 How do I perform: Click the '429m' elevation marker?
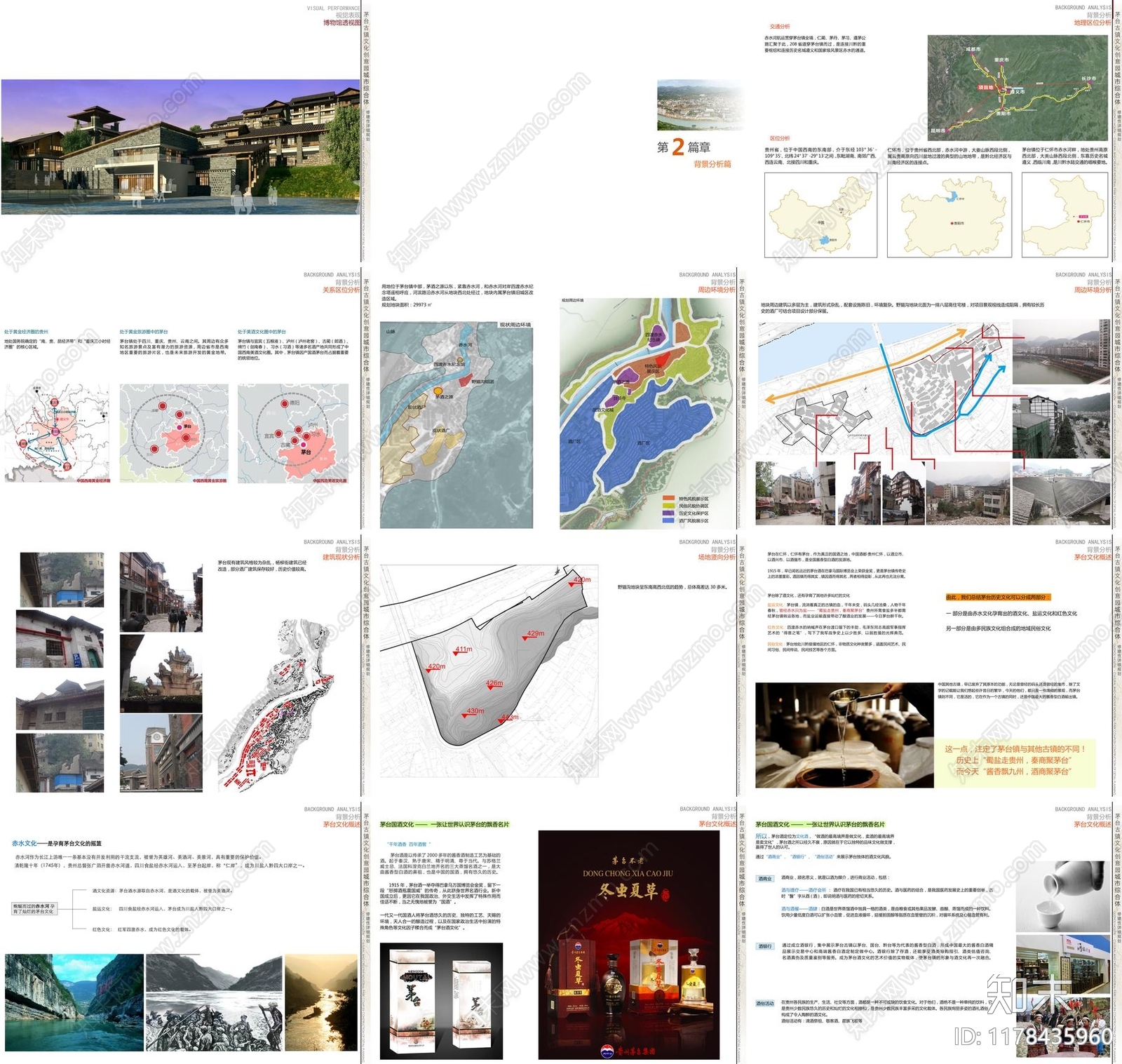click(x=534, y=634)
